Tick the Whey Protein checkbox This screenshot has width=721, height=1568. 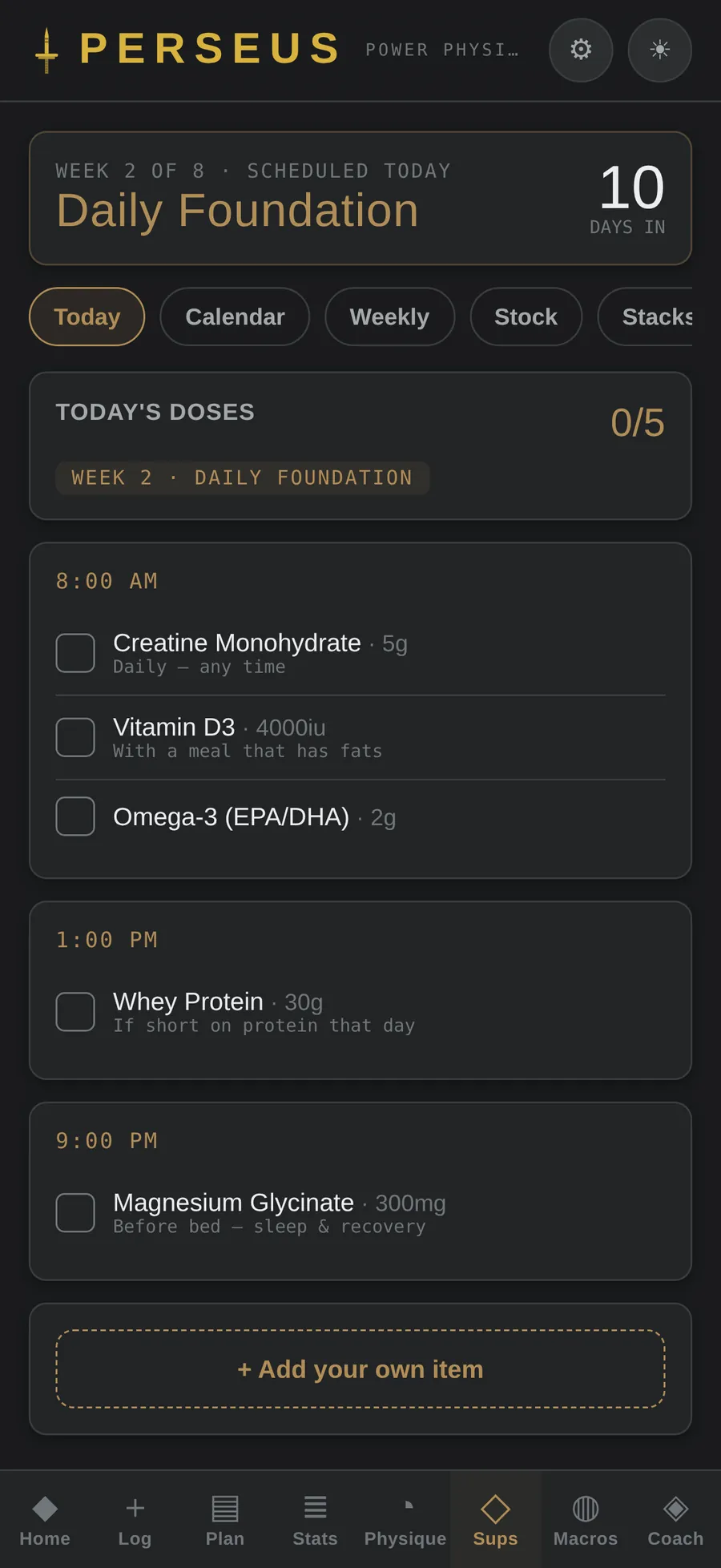[75, 1012]
